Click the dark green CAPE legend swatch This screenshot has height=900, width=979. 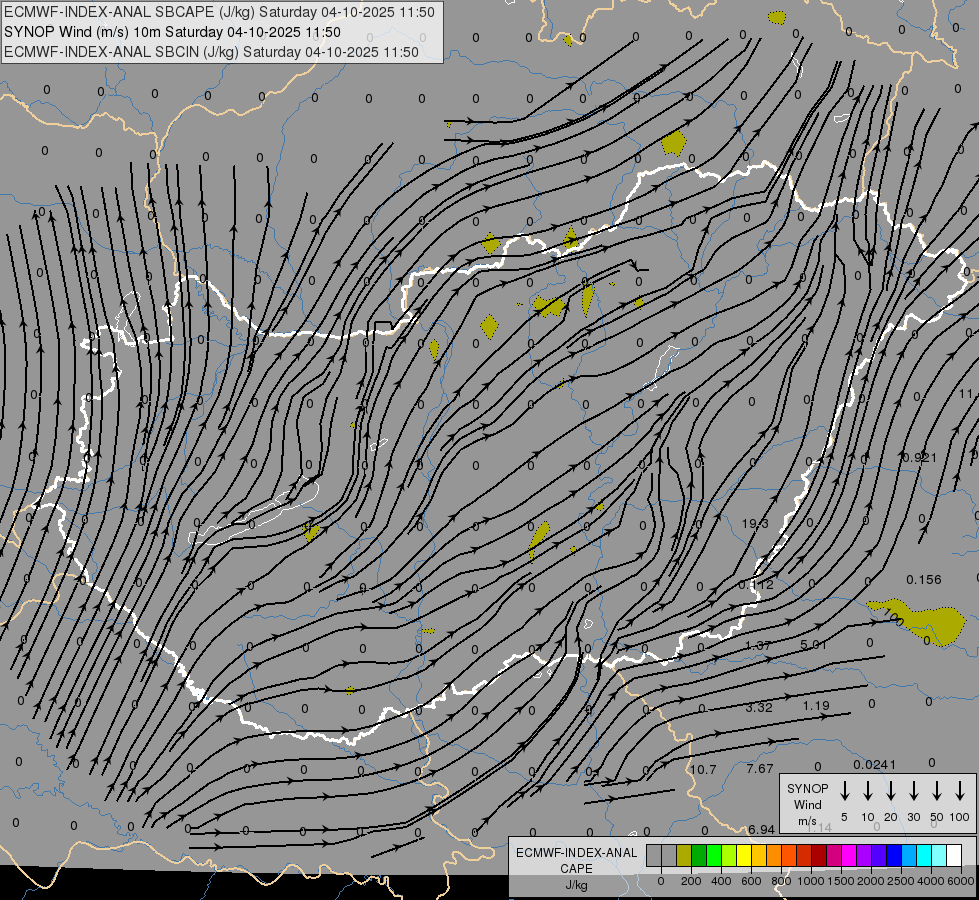[x=699, y=855]
